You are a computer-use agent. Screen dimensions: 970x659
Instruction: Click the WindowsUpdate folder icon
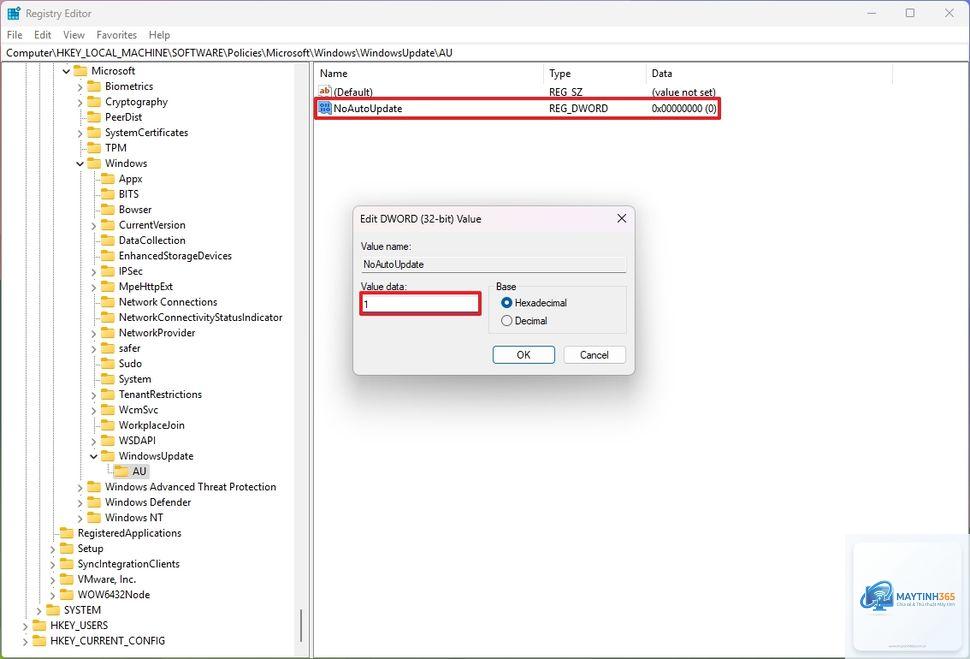click(x=108, y=456)
